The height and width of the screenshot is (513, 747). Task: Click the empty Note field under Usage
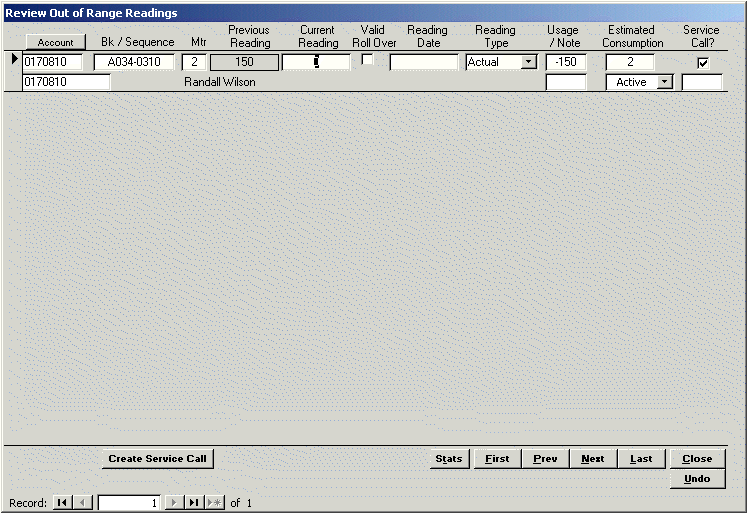565,82
